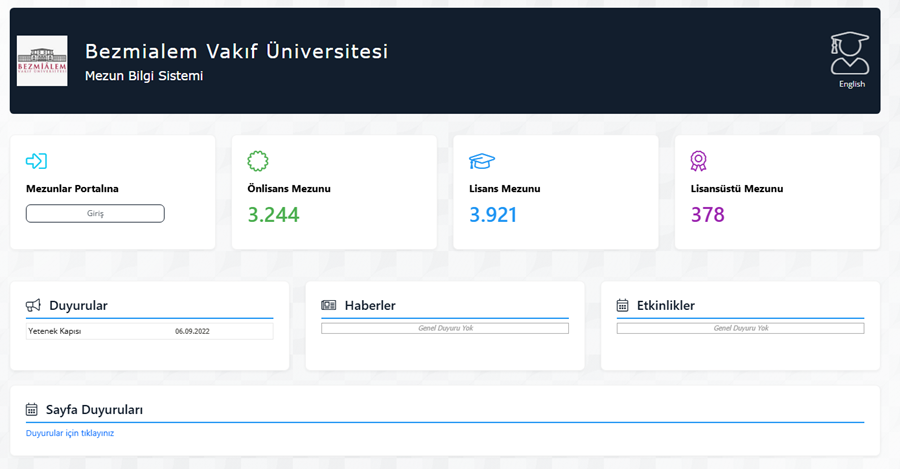The height and width of the screenshot is (469, 900).
Task: Click the Duyurular section heading
Action: [x=79, y=305]
